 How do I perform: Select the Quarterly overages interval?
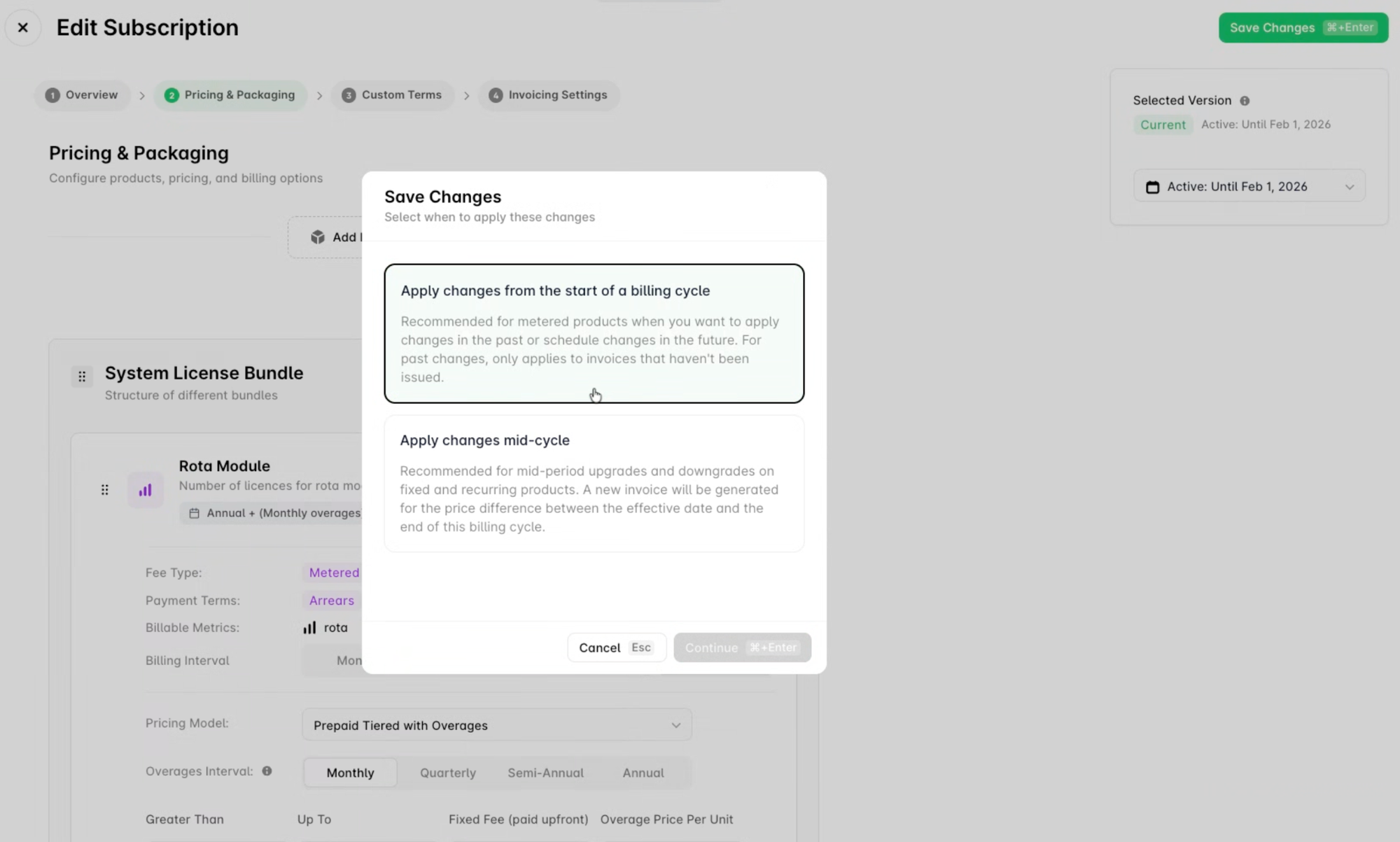pos(447,772)
